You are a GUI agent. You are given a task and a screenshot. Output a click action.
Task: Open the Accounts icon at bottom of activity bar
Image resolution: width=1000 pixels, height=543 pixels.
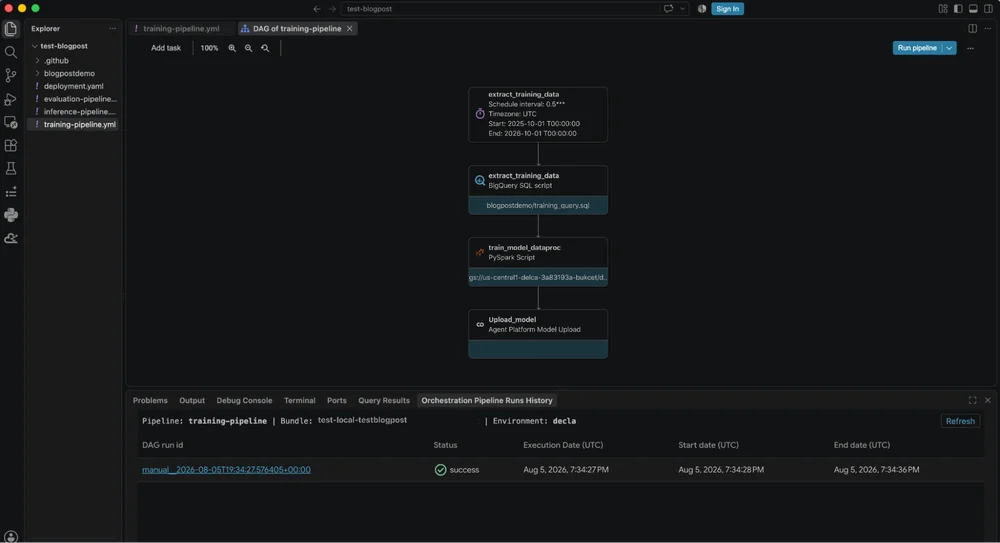coord(11,536)
